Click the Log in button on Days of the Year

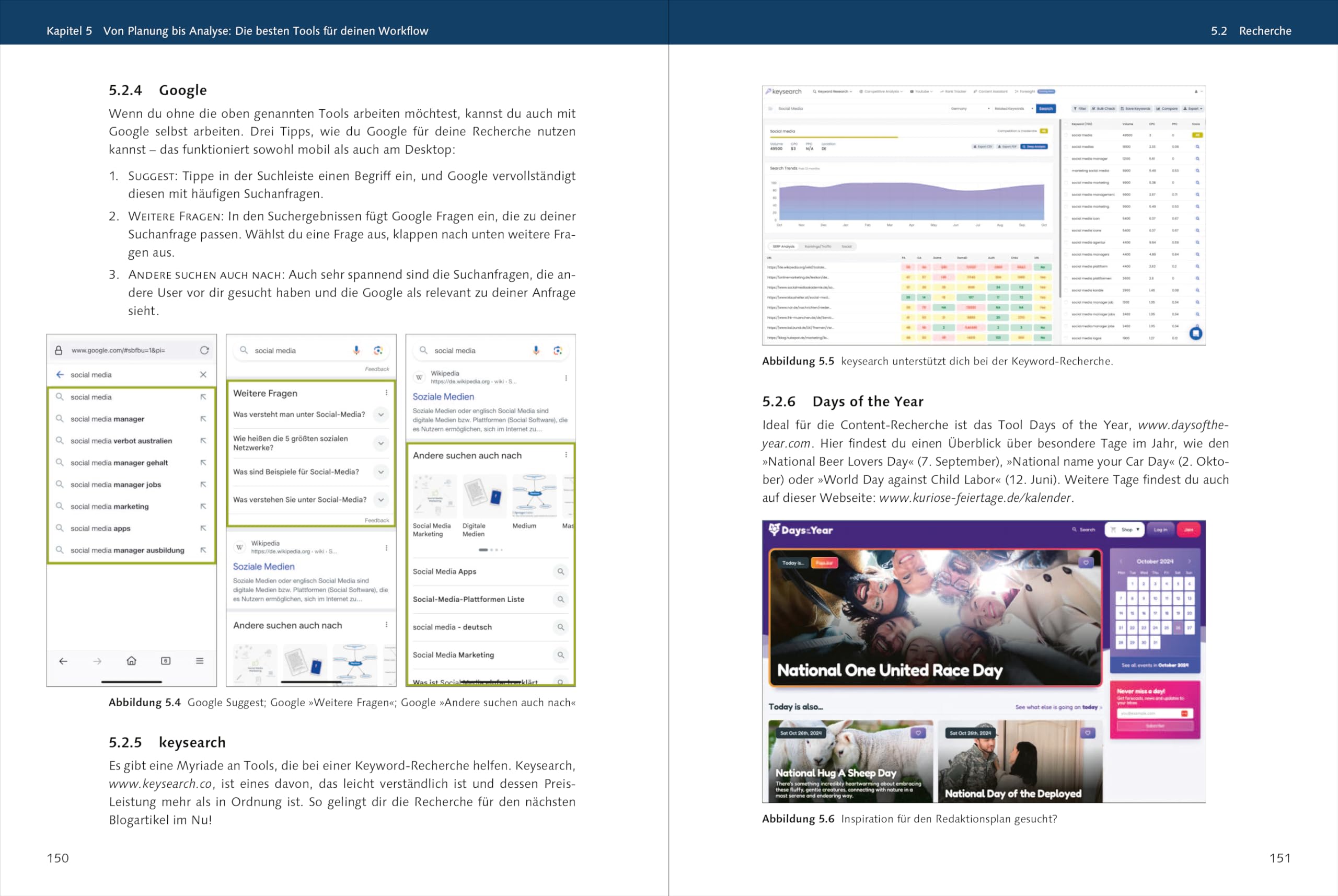click(x=1160, y=530)
